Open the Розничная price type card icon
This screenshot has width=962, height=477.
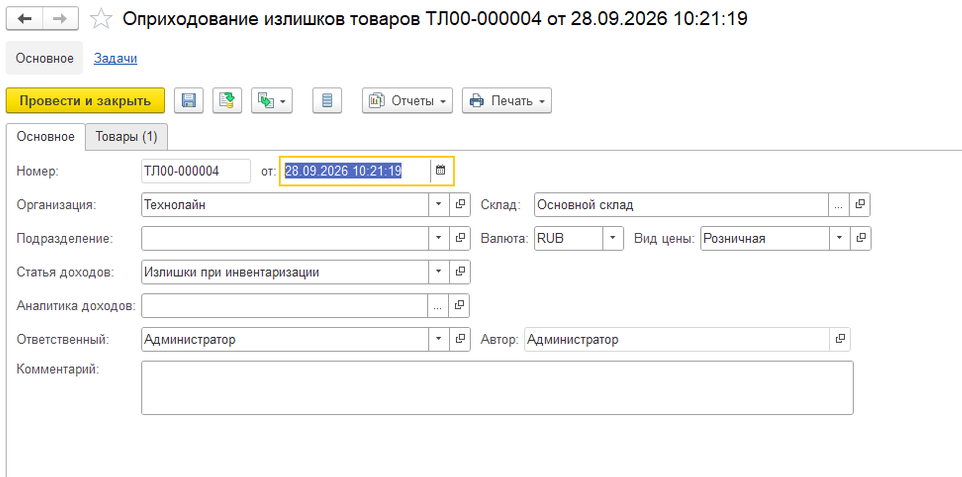tap(861, 238)
